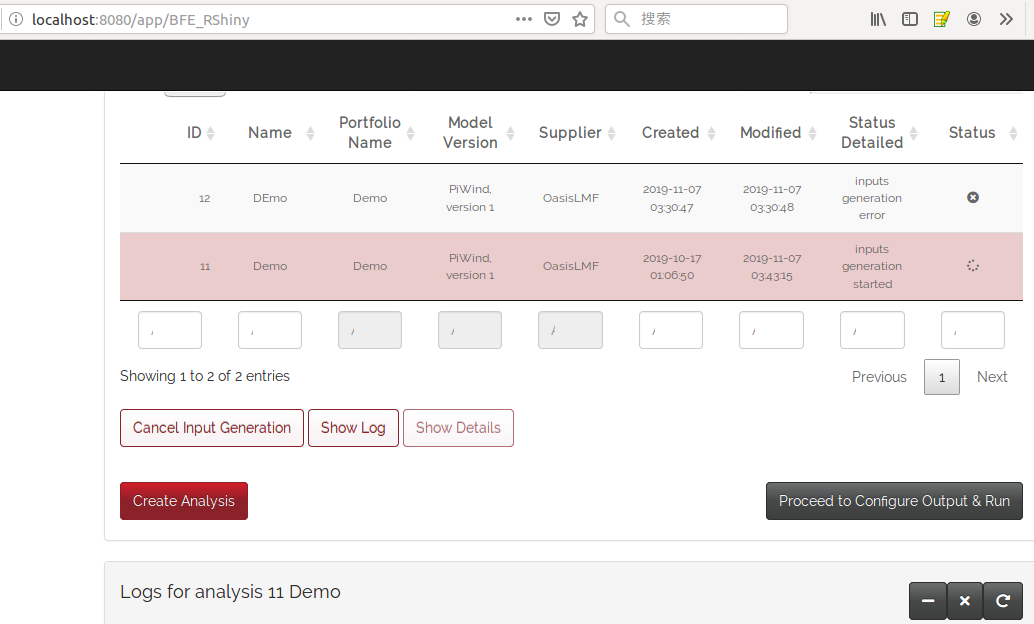Image resolution: width=1034 pixels, height=624 pixels.
Task: Click the ID column filter input box
Action: (169, 329)
